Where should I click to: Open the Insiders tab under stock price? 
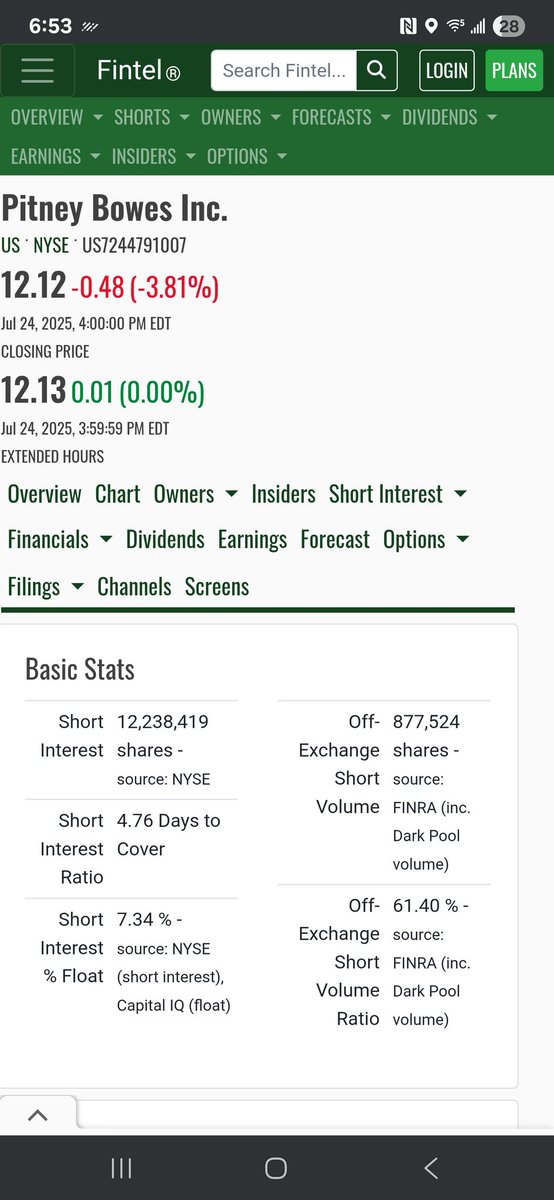point(283,494)
